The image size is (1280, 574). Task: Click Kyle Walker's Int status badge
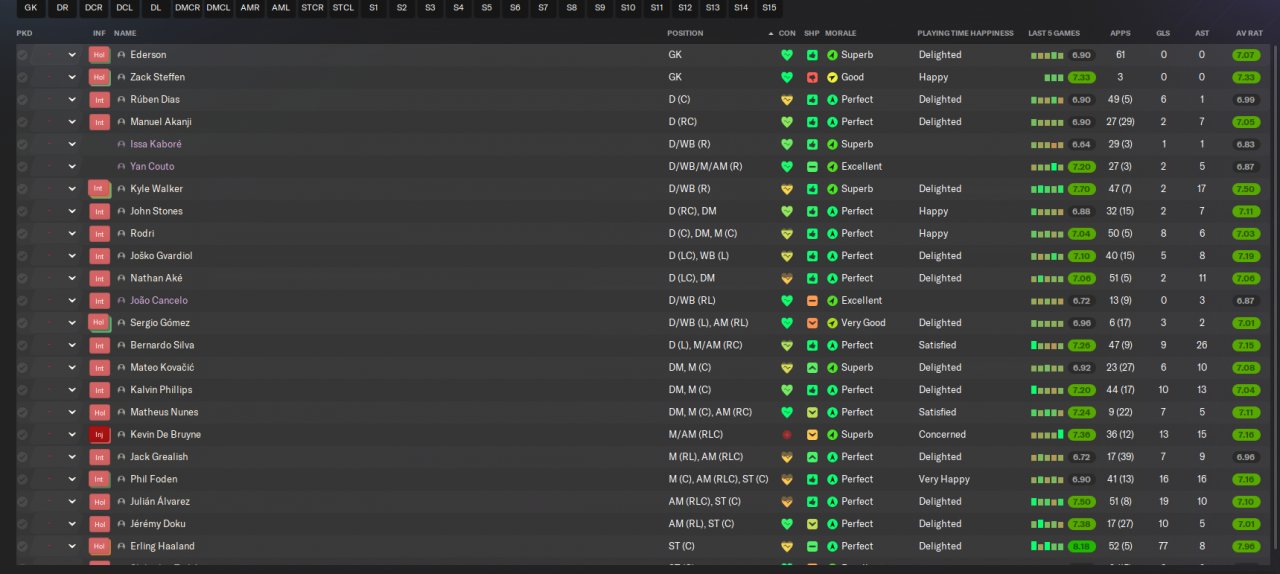tap(98, 189)
